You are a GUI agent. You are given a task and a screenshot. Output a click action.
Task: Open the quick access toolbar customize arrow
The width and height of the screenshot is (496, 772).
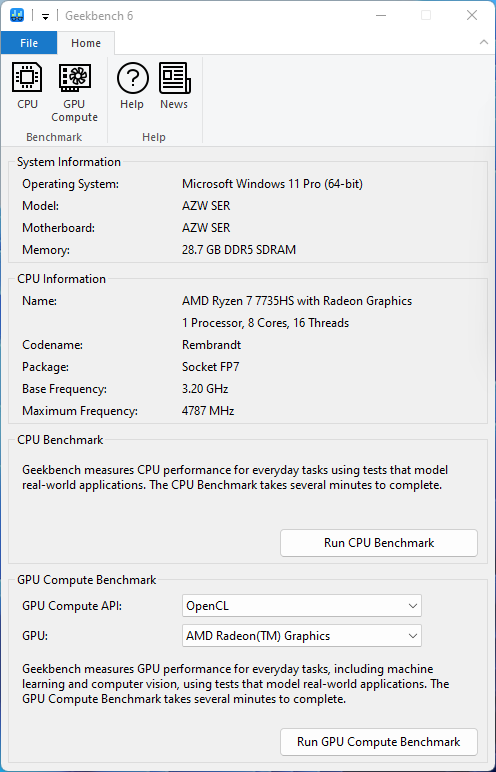pos(45,16)
